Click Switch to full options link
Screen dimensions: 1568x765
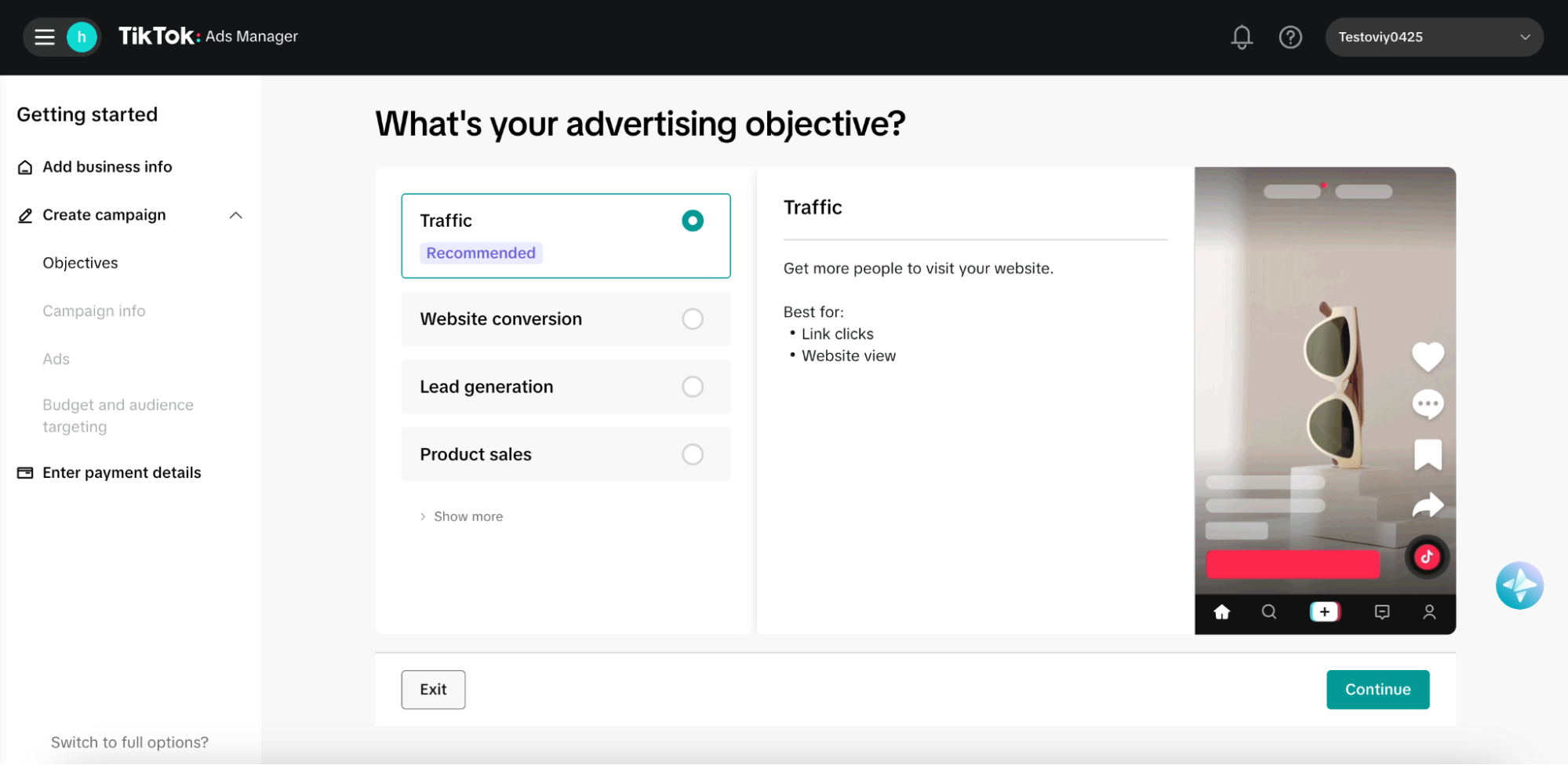(x=129, y=742)
